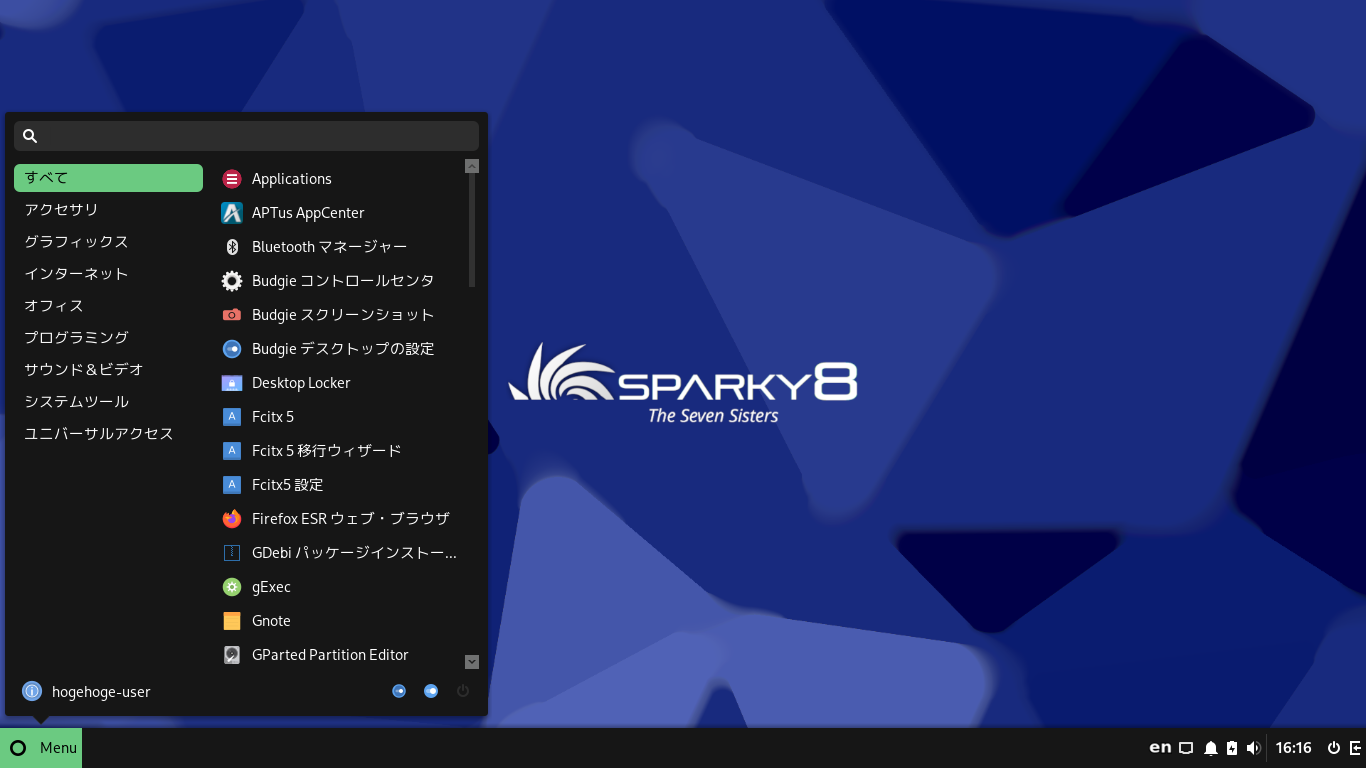Switch to サウンド＆ビデオ category
The image size is (1366, 768).
point(108,370)
